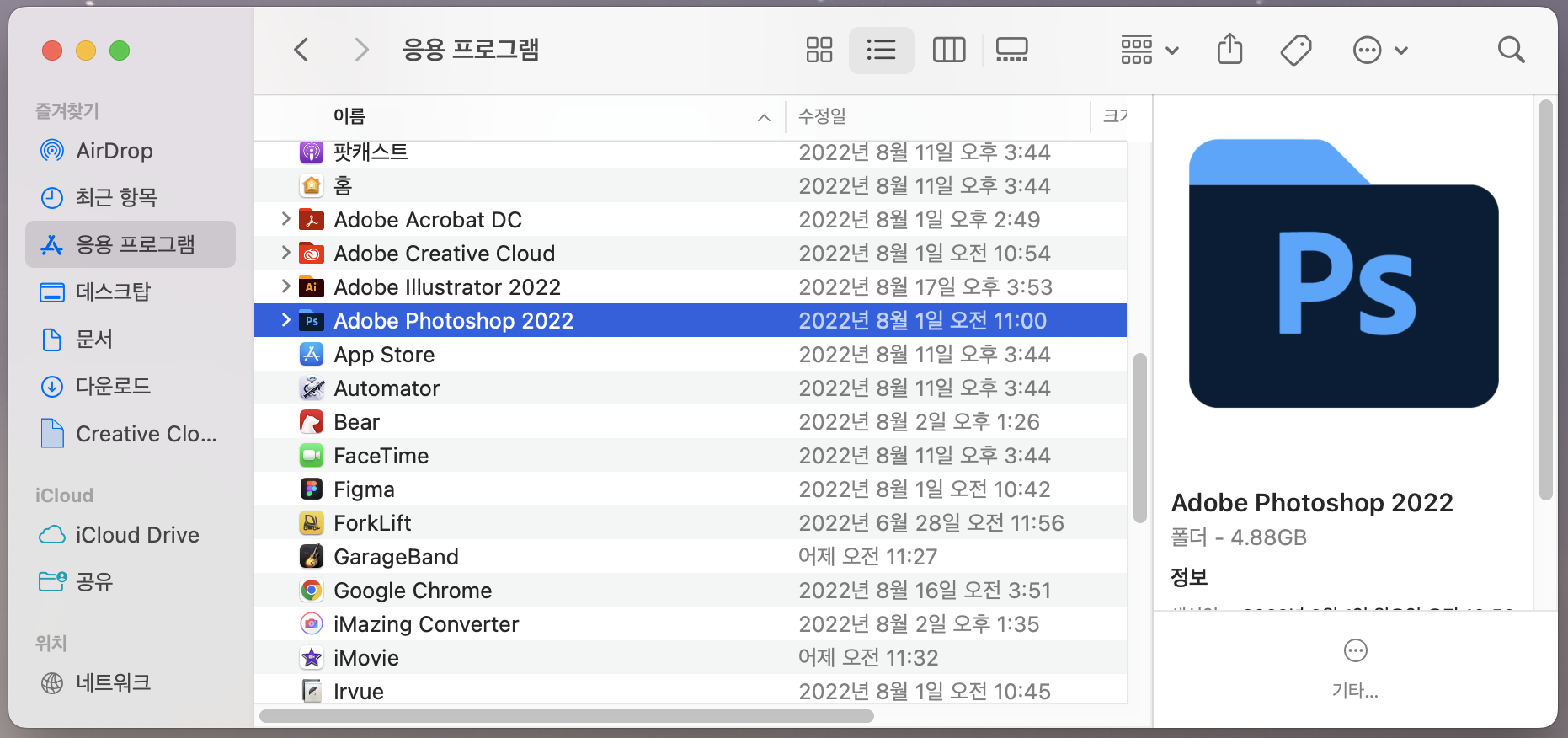The width and height of the screenshot is (1568, 738).
Task: Click the vertical scrollbar of file list
Action: [x=1140, y=438]
